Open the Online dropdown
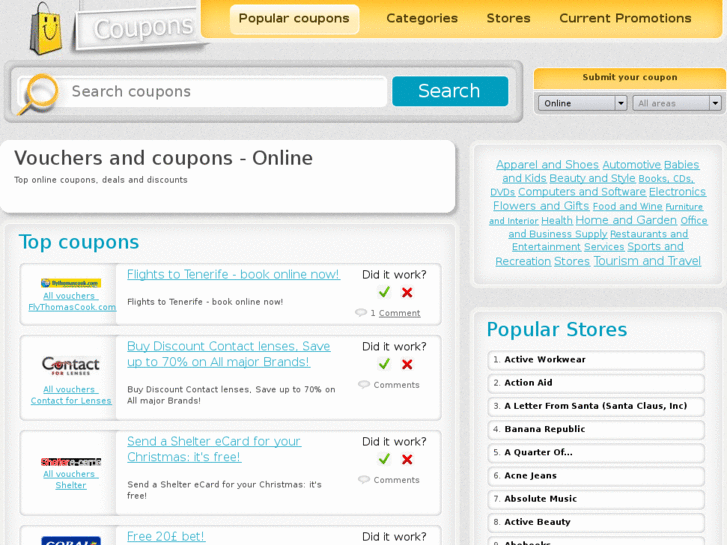Image resolution: width=727 pixels, height=545 pixels. pyautogui.click(x=582, y=103)
